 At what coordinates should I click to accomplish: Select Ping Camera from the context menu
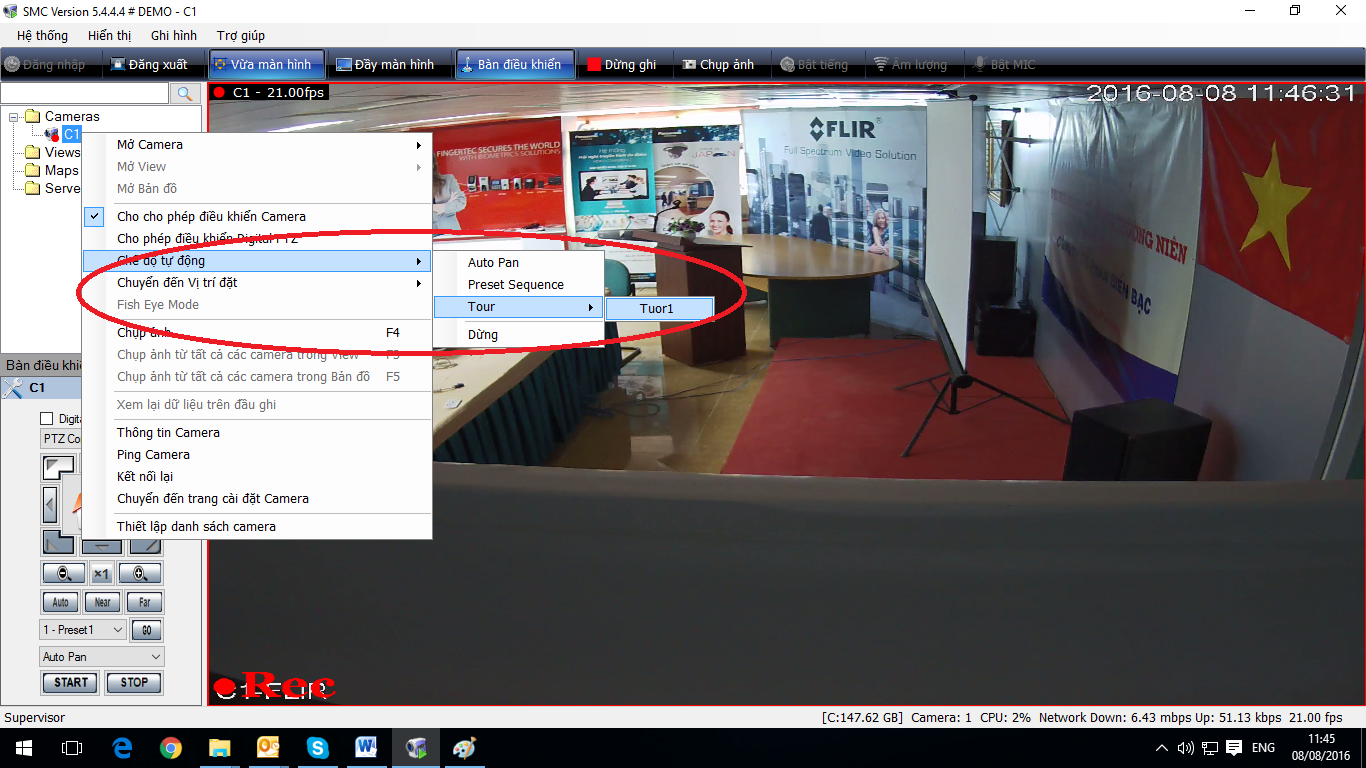click(x=257, y=454)
